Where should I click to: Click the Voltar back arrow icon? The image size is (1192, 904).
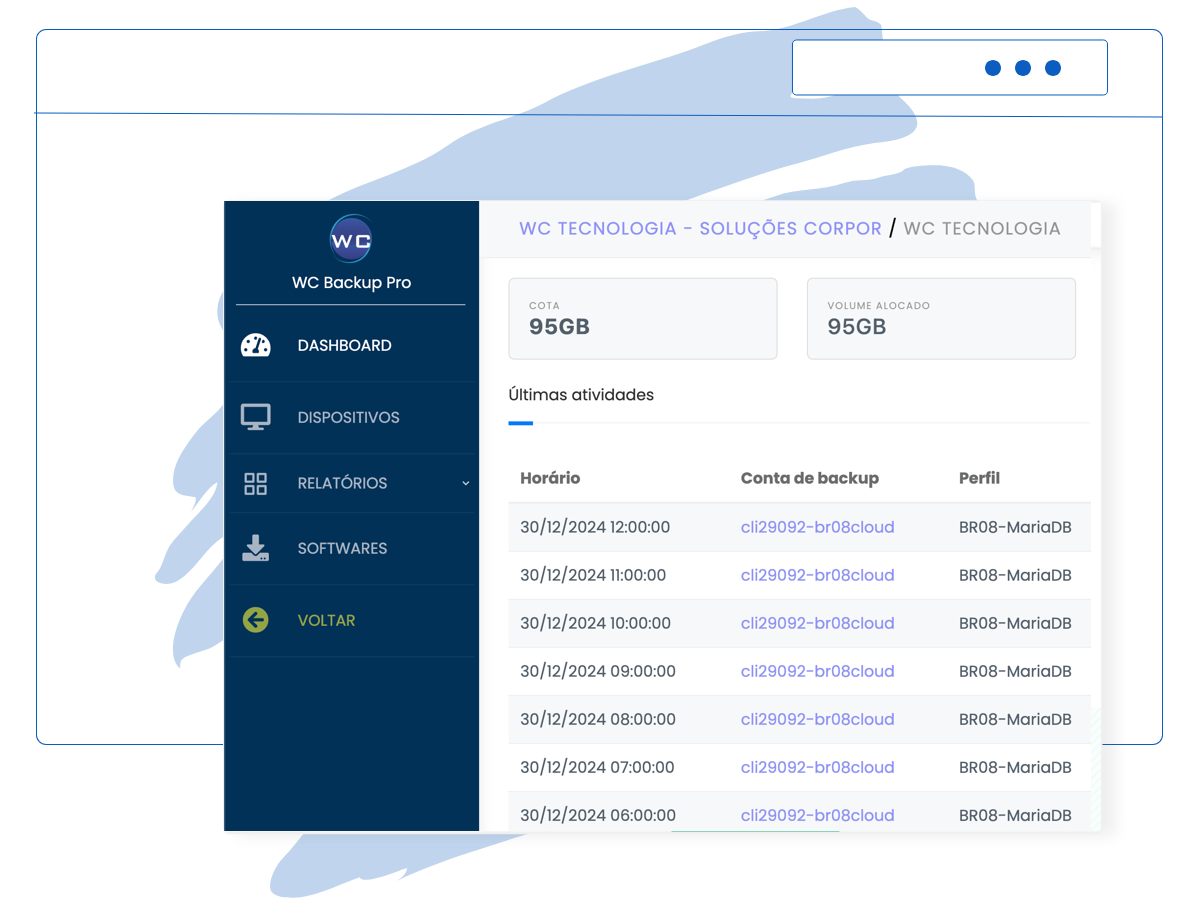coord(256,621)
